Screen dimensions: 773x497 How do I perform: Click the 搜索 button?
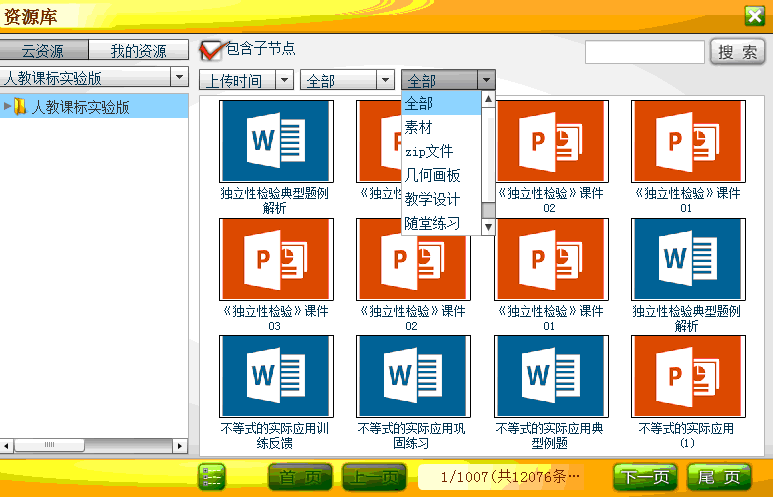click(737, 52)
